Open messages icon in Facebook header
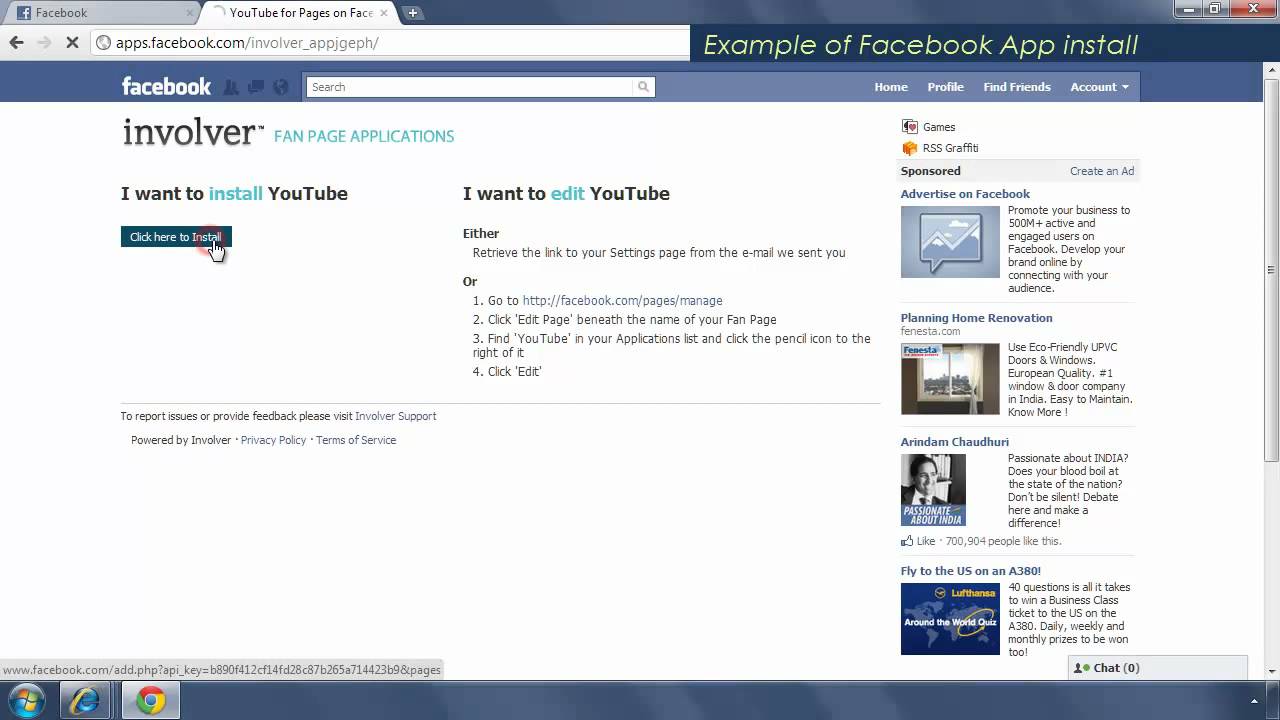 256,87
